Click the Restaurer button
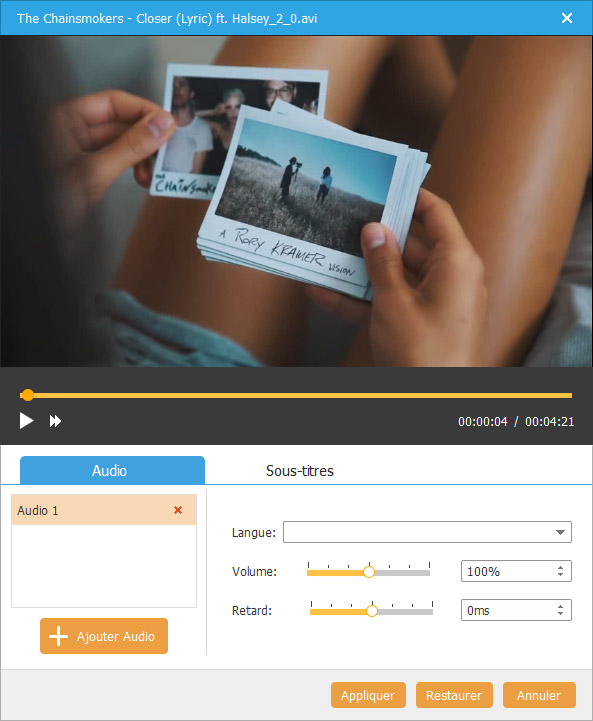The width and height of the screenshot is (593, 721). click(454, 695)
